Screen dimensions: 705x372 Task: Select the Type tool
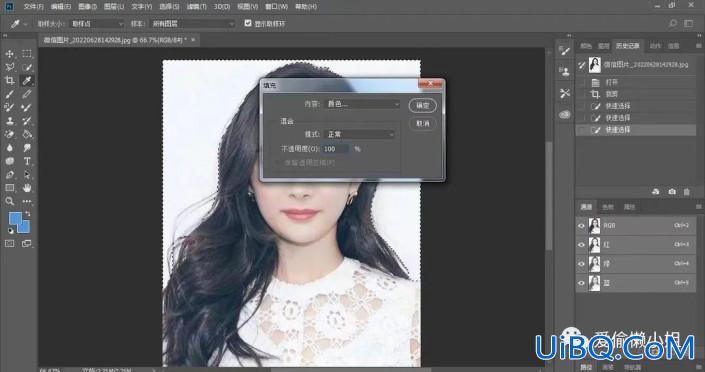pos(27,161)
